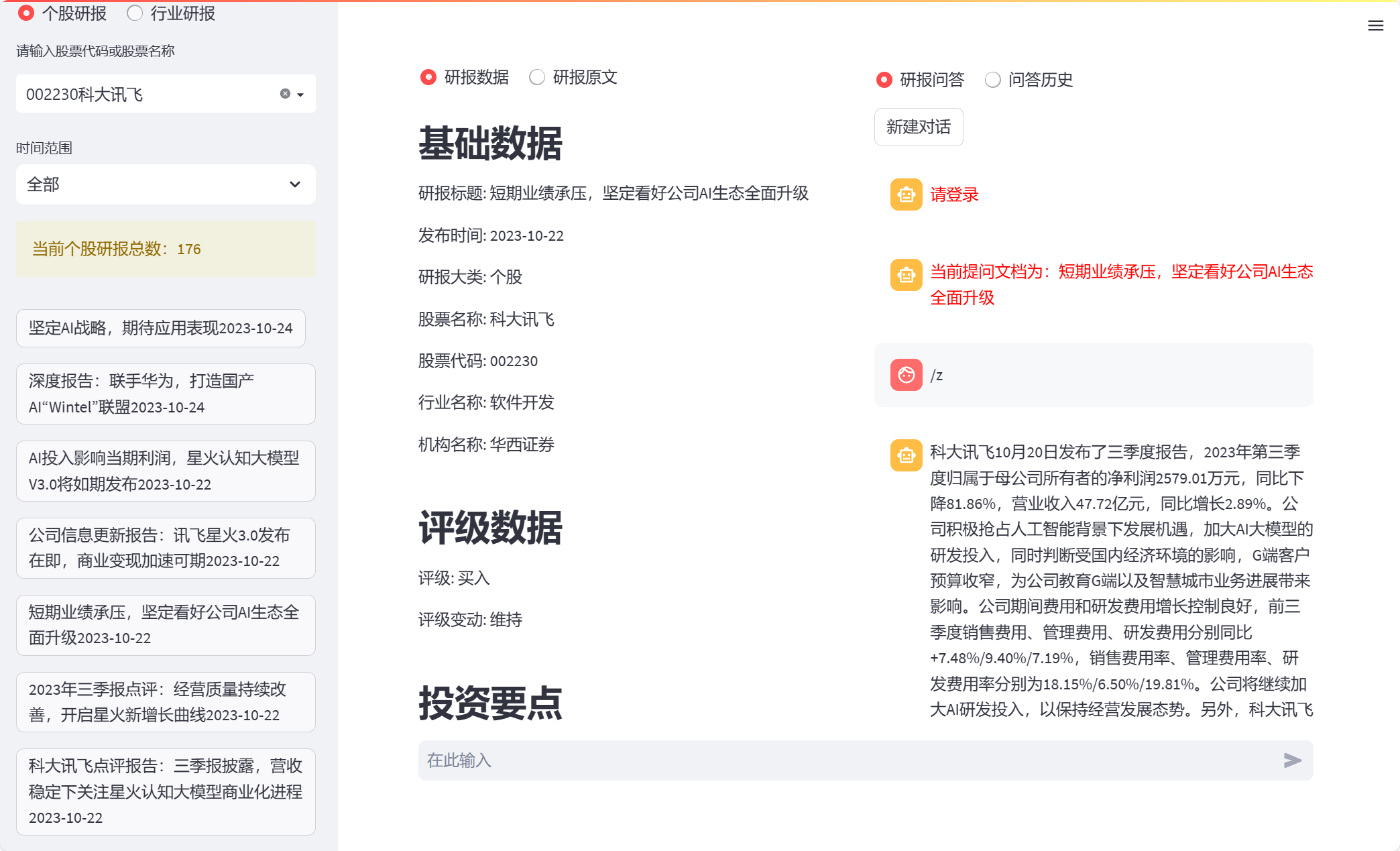This screenshot has height=851, width=1400.
Task: Open report 公司信息更新报告：讯飞星火3.0
Action: (166, 548)
